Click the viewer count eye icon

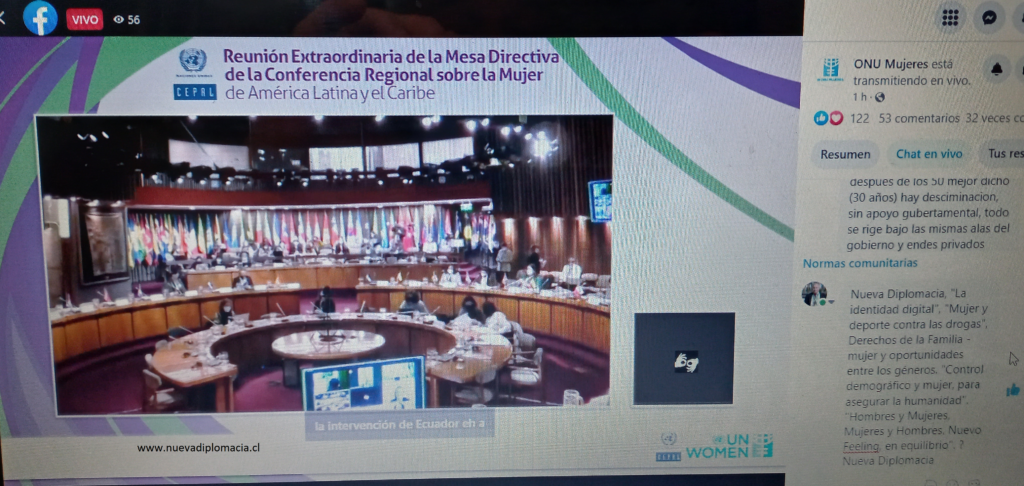click(118, 20)
